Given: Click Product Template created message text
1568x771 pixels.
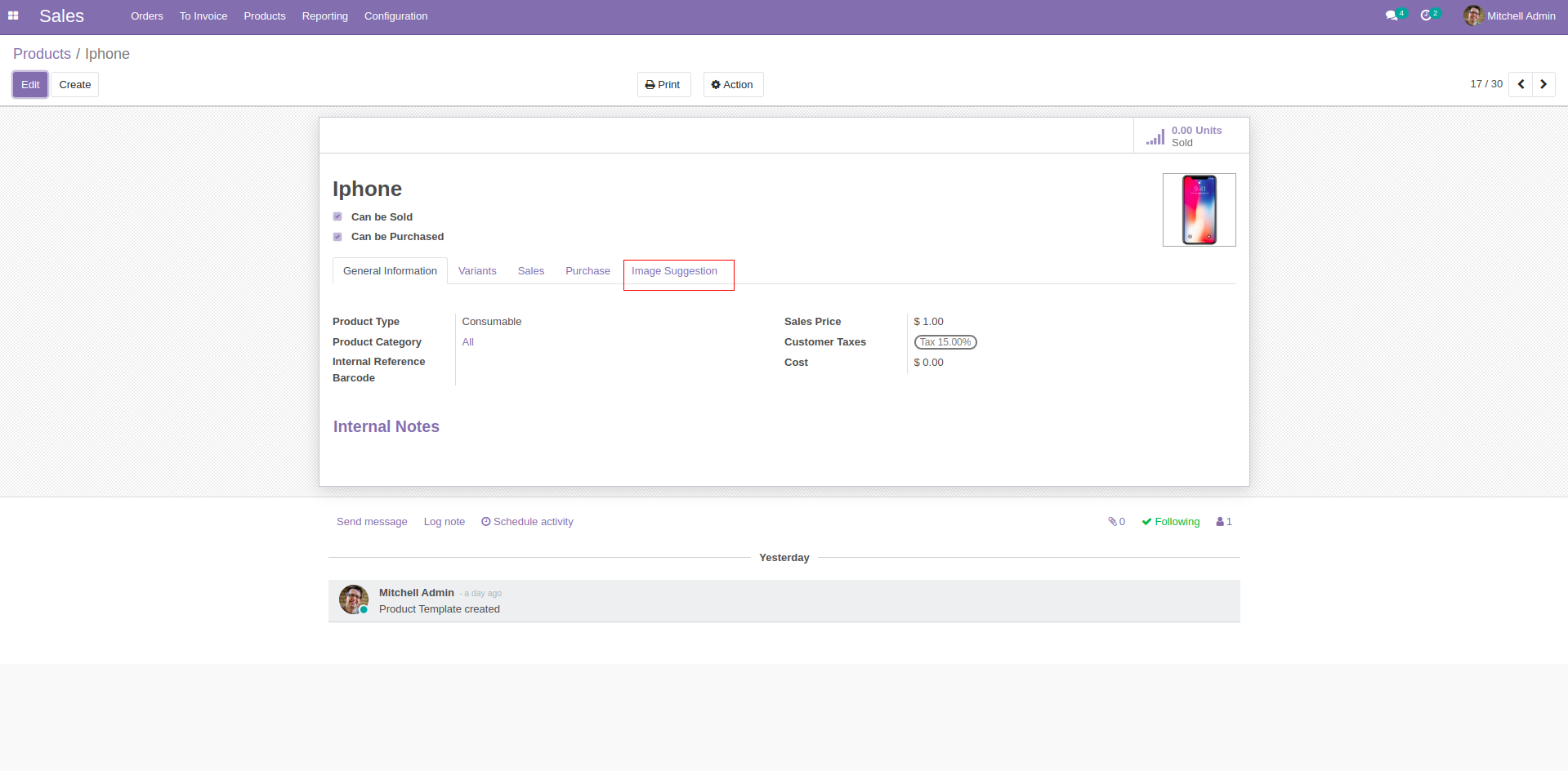Looking at the screenshot, I should click(440, 609).
